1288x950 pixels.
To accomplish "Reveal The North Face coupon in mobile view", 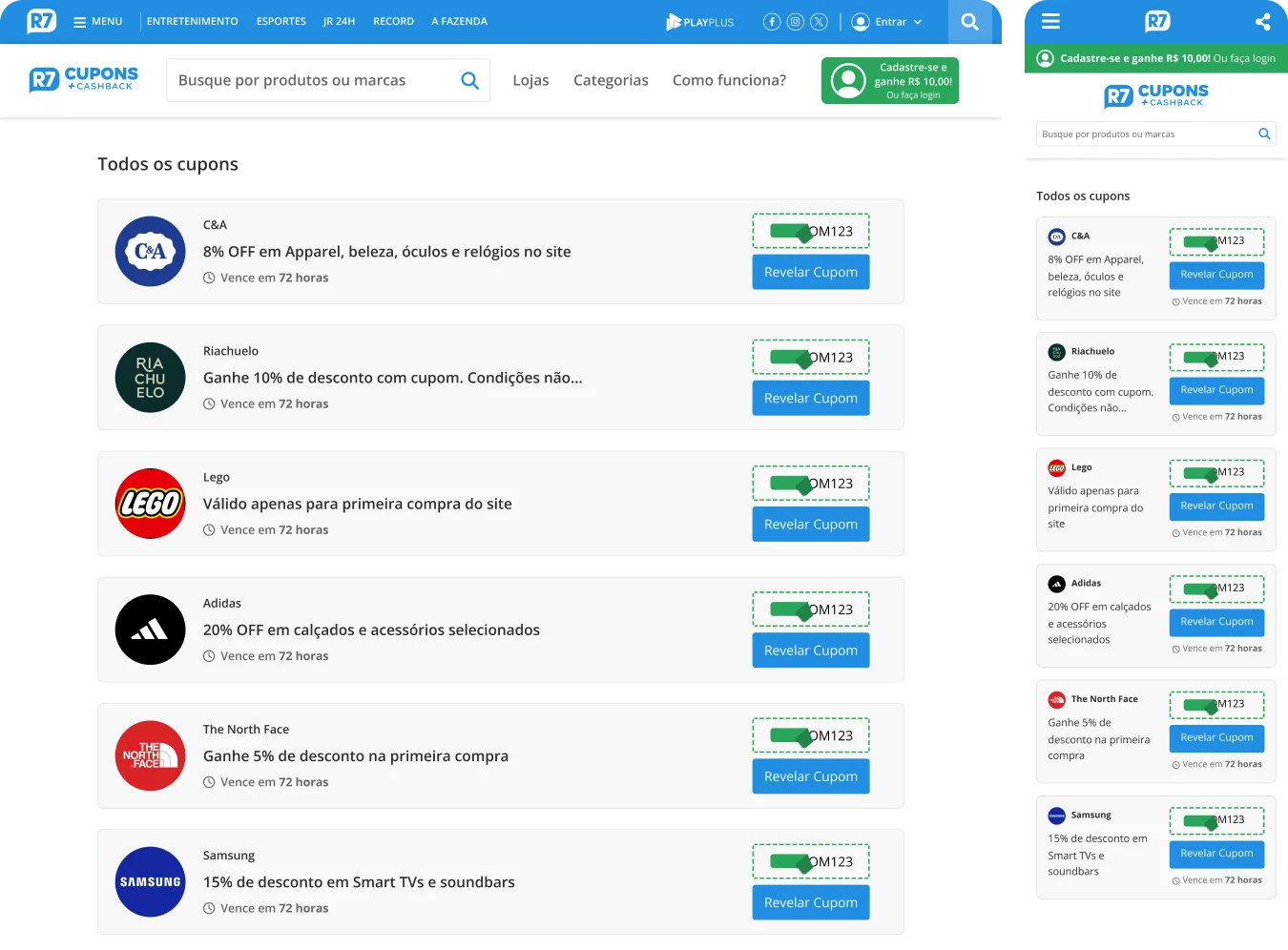I will click(1216, 738).
